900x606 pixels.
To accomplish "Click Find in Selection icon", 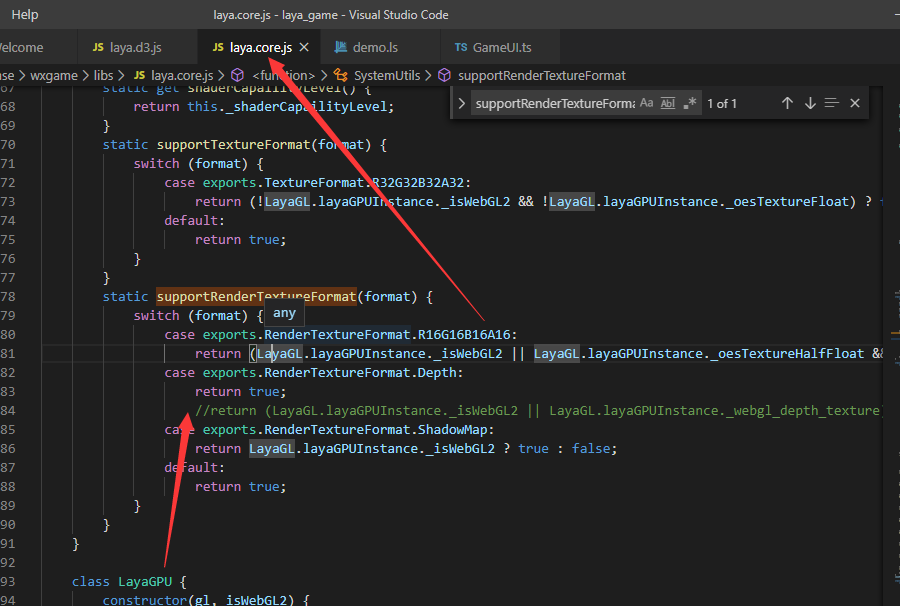I will (x=832, y=103).
